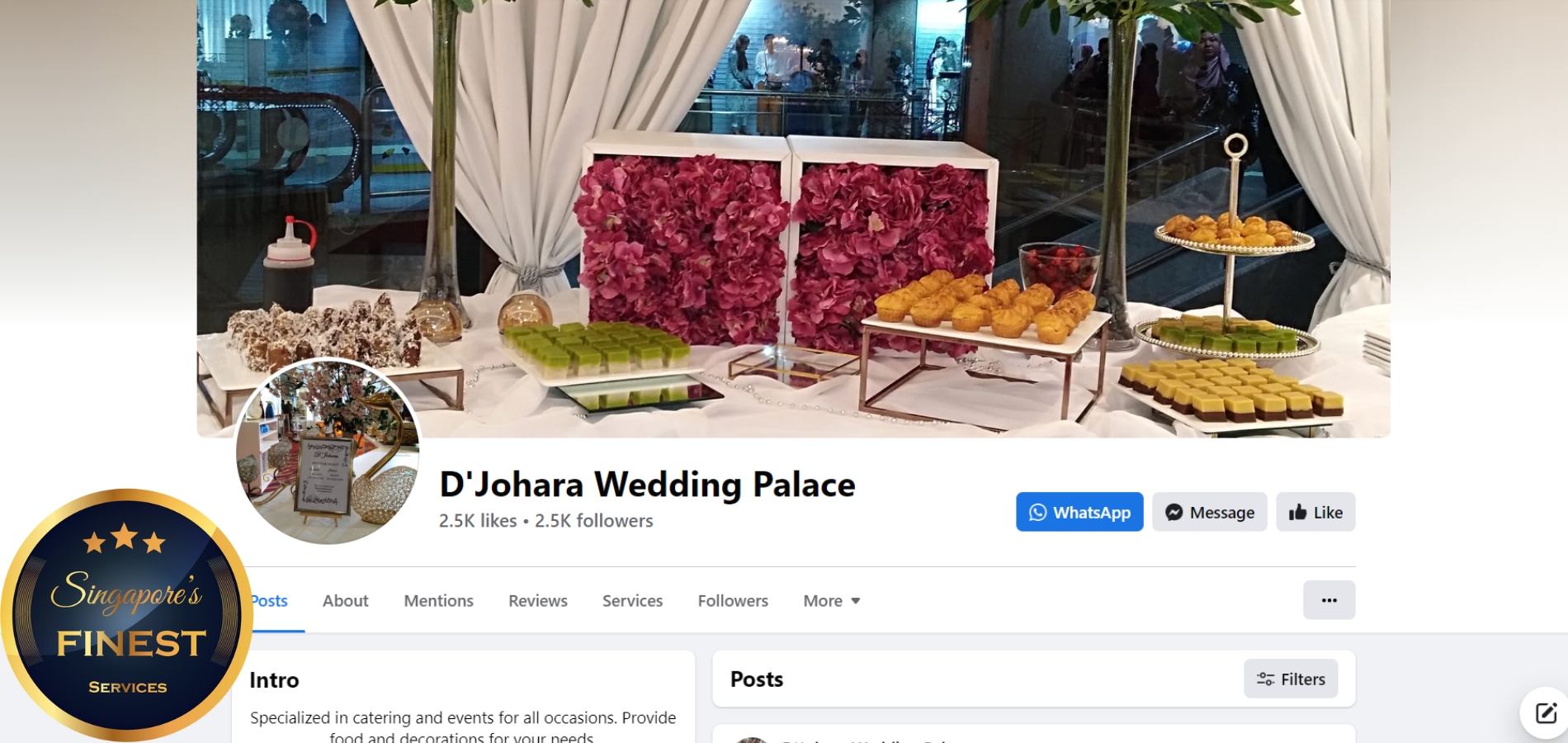Expand the More tab dropdown
The height and width of the screenshot is (743, 1568).
(832, 601)
